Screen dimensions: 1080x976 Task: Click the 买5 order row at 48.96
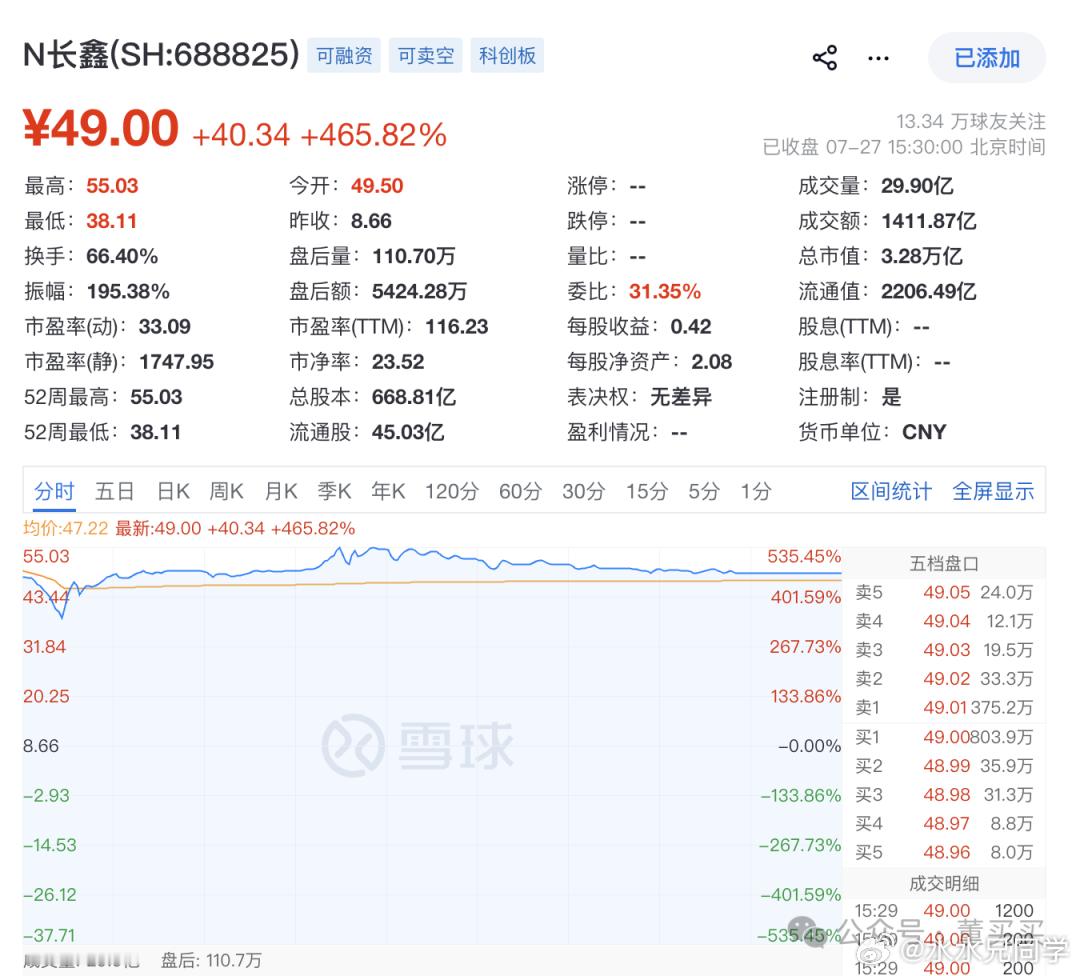[944, 853]
